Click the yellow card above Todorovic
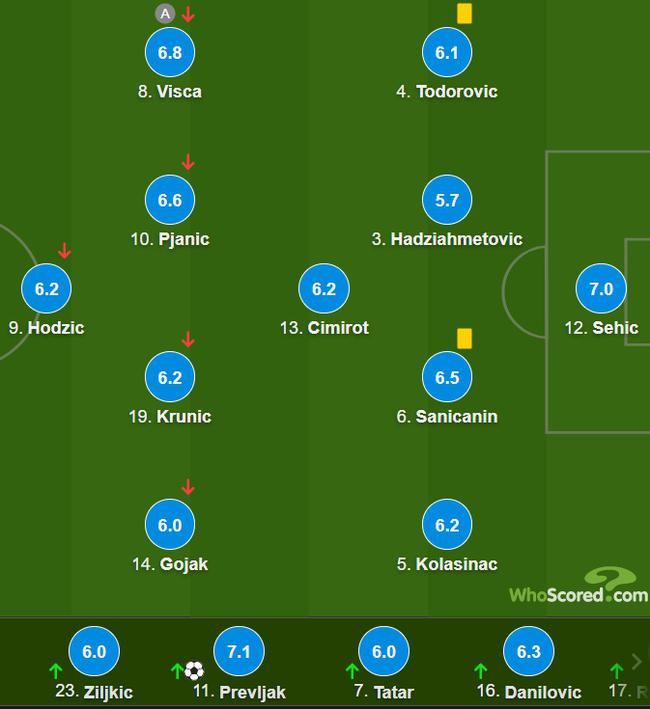650x709 pixels. point(464,13)
